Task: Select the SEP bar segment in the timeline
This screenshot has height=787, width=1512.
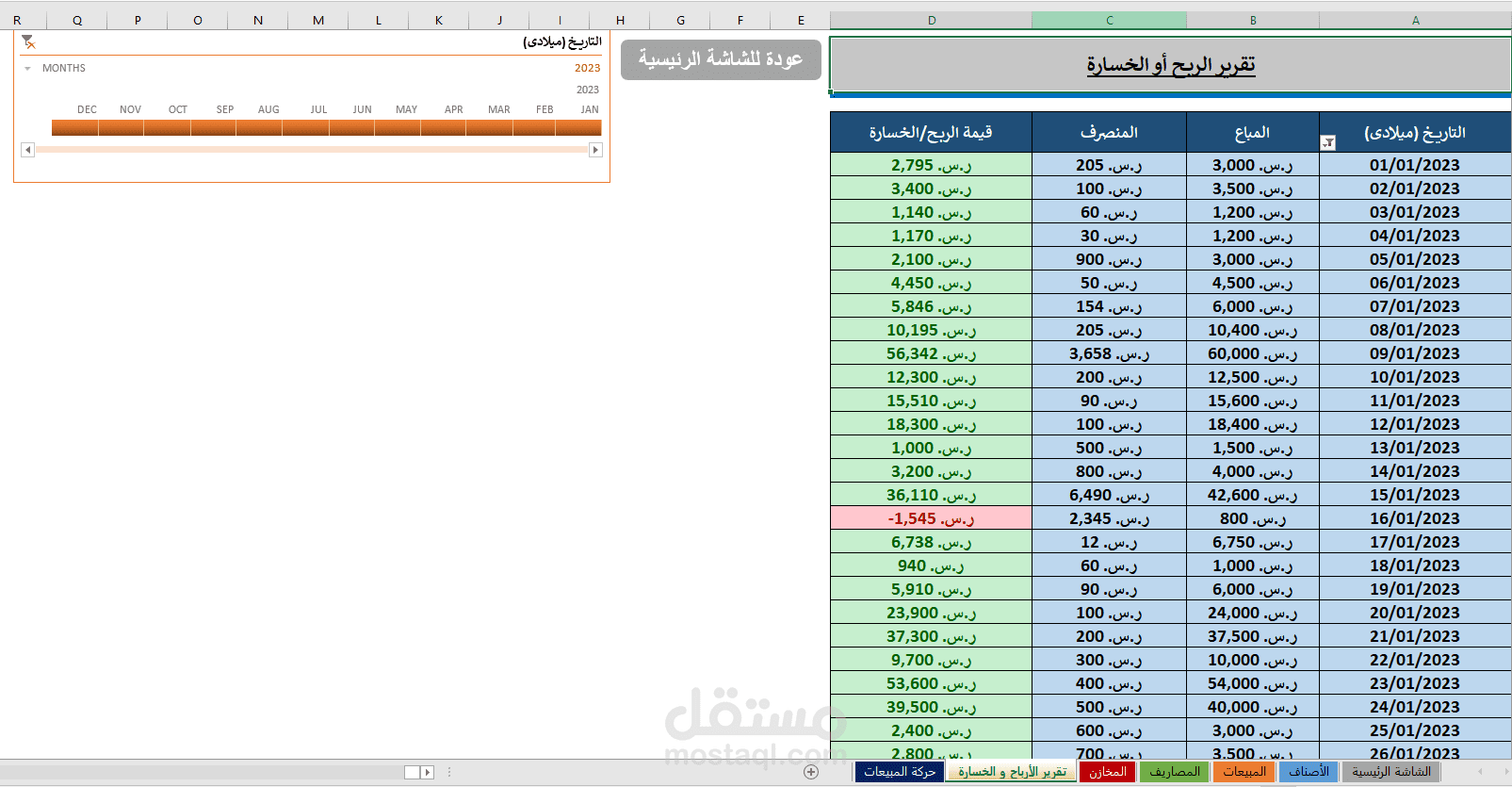Action: 214,128
